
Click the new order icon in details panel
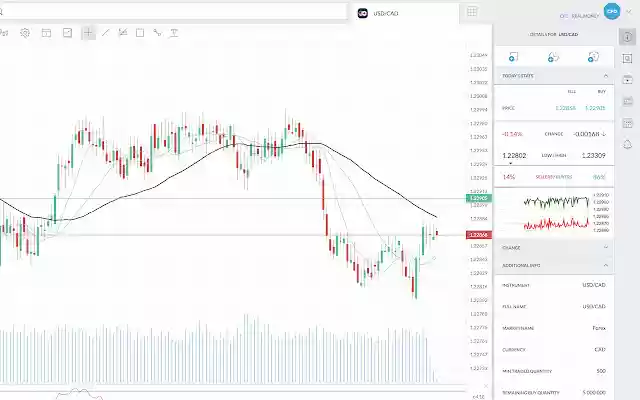513,57
